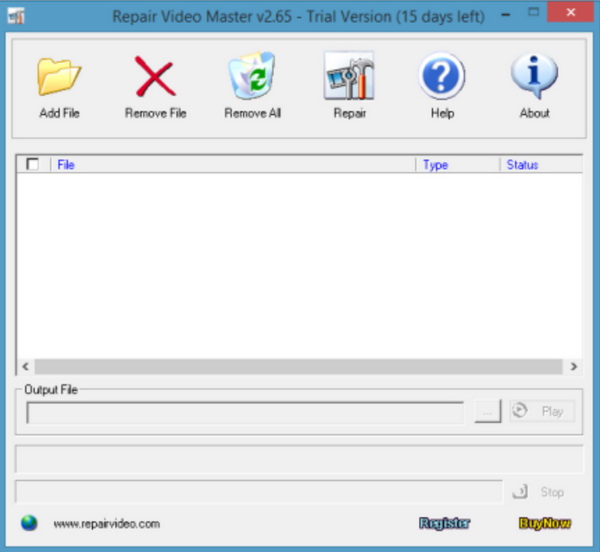Viewport: 600px width, 552px height.
Task: Open About via the info bubble icon
Action: pos(534,75)
